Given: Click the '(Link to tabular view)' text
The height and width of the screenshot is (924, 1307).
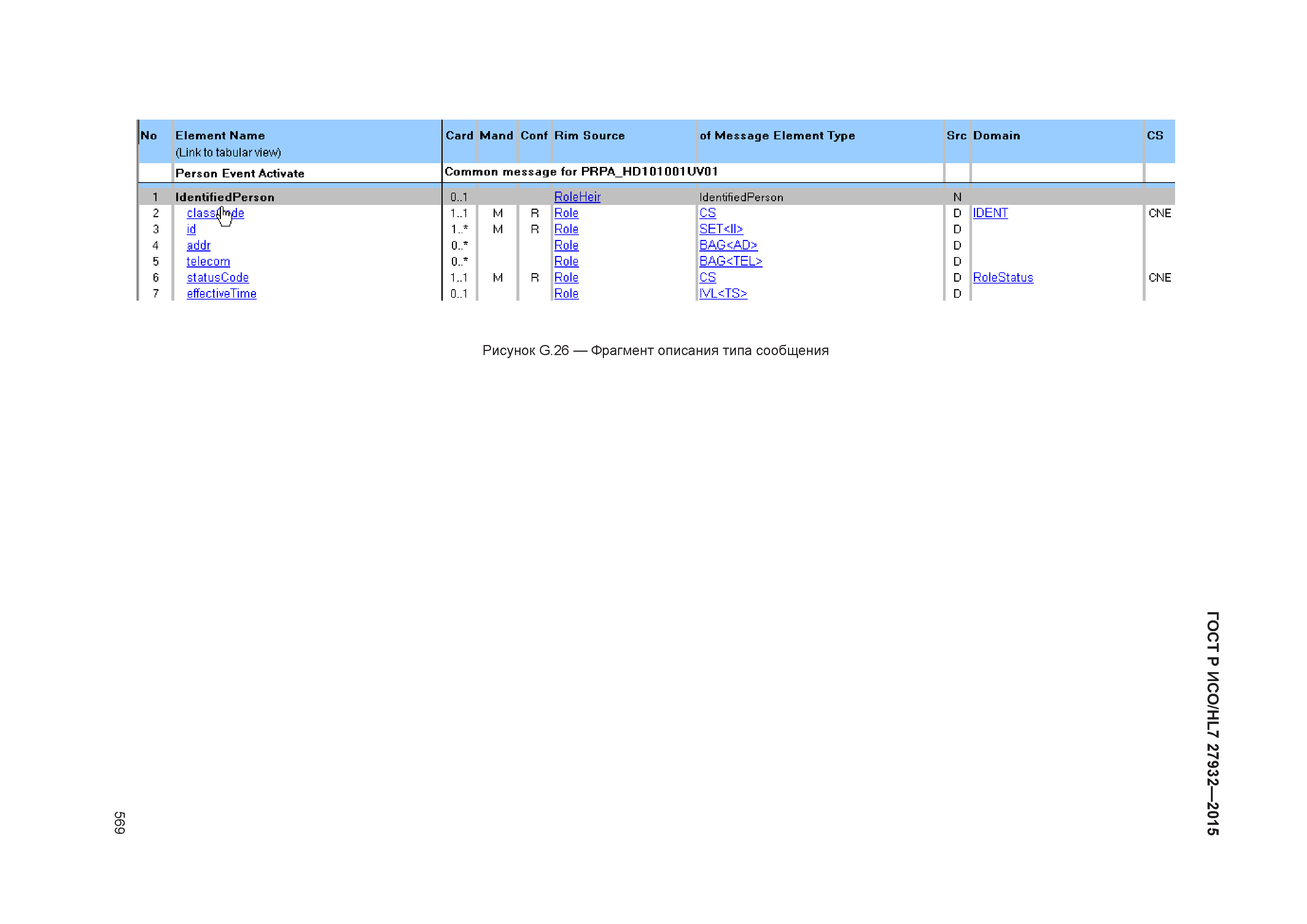Looking at the screenshot, I should click(228, 153).
